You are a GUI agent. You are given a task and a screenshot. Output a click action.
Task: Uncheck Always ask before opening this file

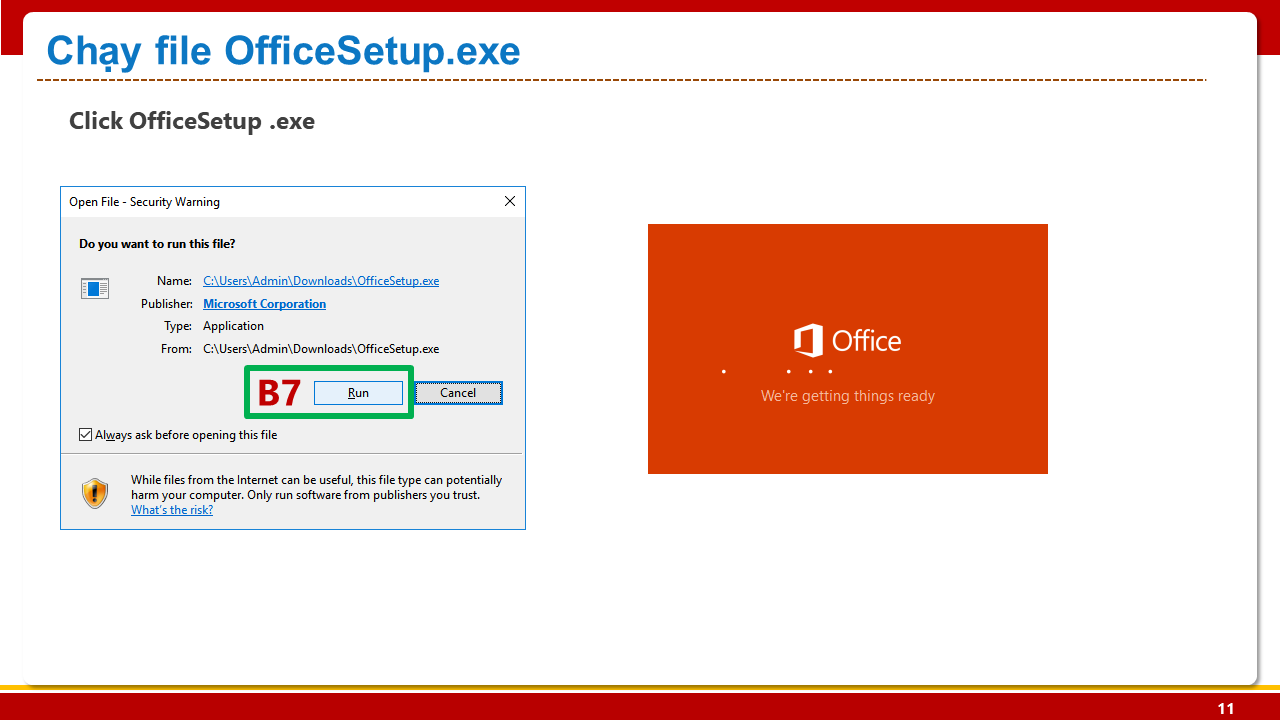(x=85, y=435)
